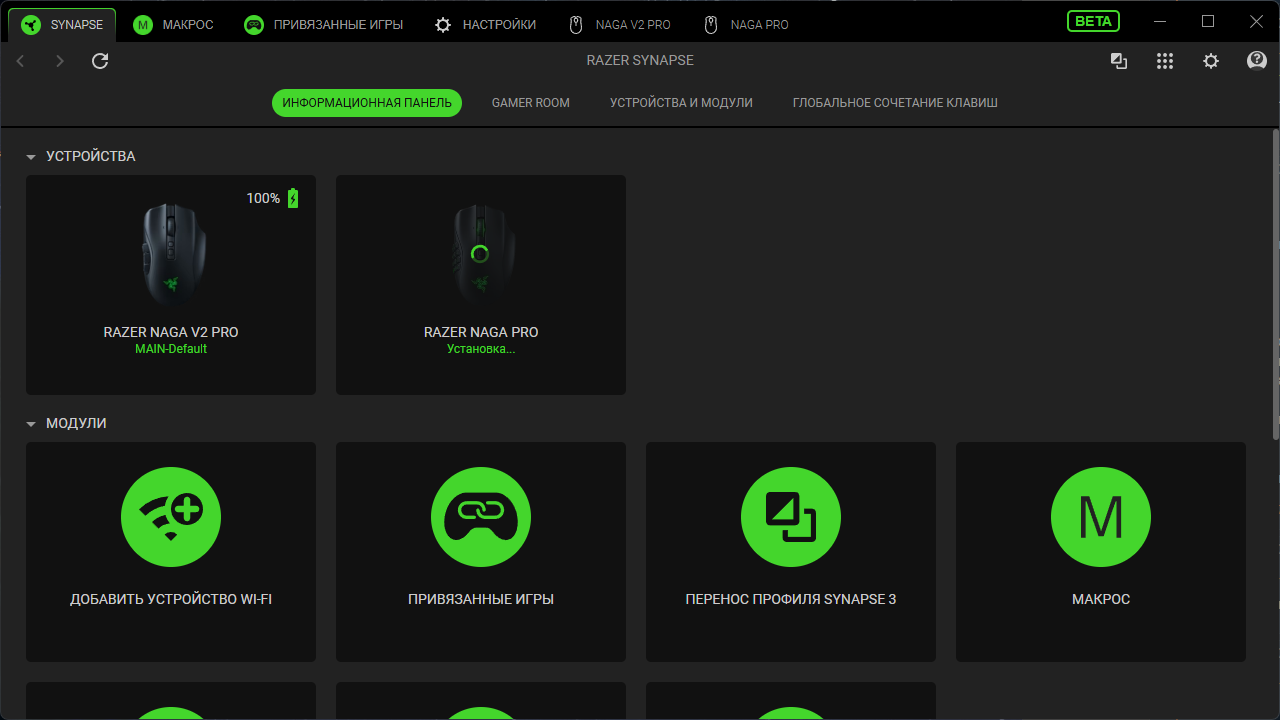Open settings via the header gear icon
The width and height of the screenshot is (1280, 720).
[1211, 61]
